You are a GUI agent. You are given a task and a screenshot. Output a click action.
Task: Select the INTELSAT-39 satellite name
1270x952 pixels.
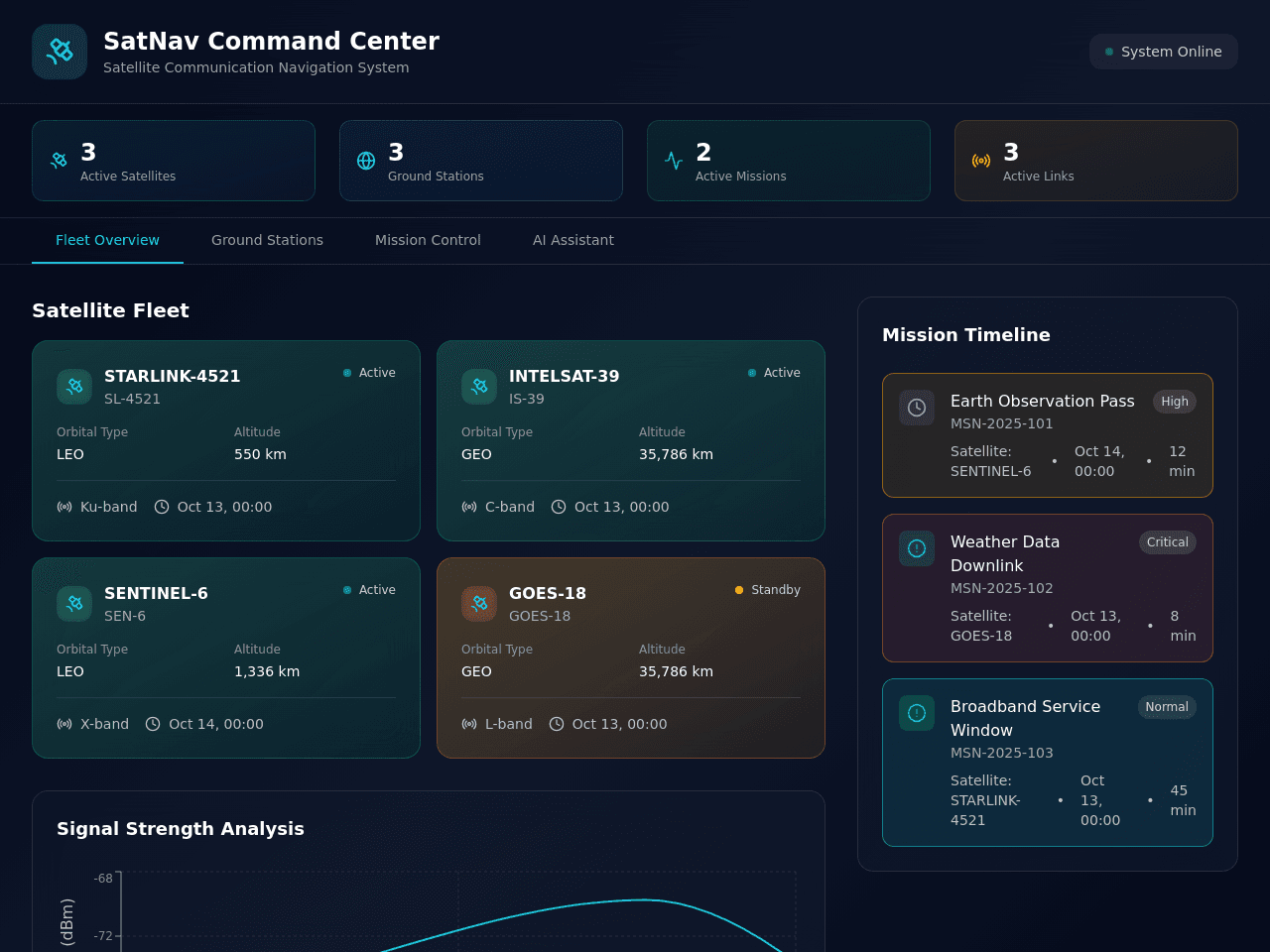pyautogui.click(x=565, y=376)
